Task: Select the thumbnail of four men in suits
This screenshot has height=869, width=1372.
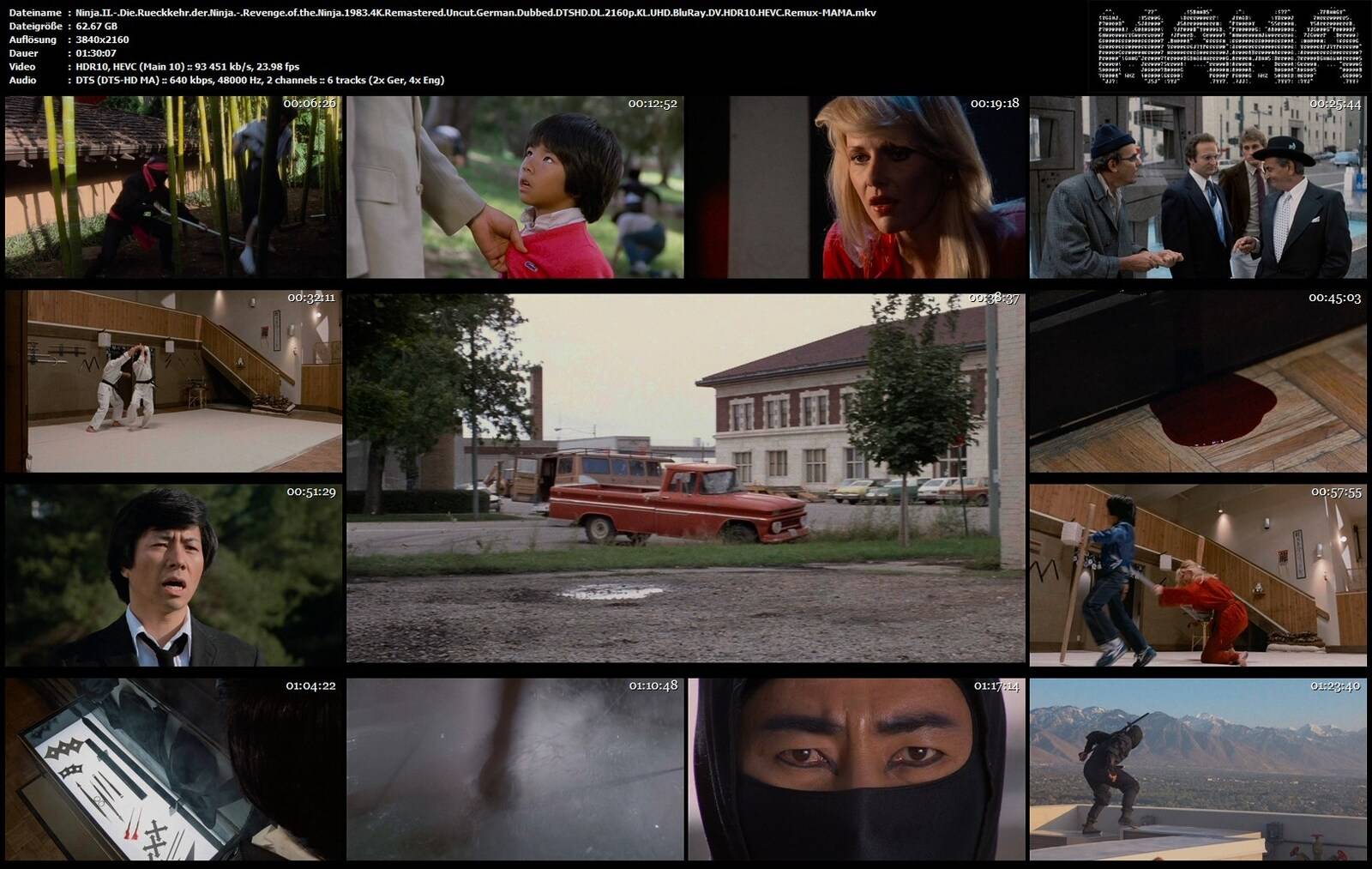Action: 1198,187
